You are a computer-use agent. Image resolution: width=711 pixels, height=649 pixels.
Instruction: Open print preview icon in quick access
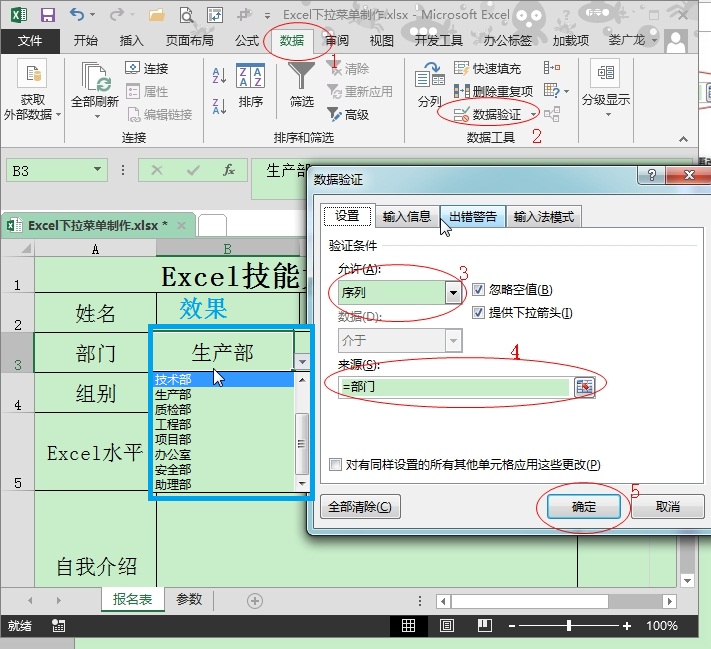point(186,15)
